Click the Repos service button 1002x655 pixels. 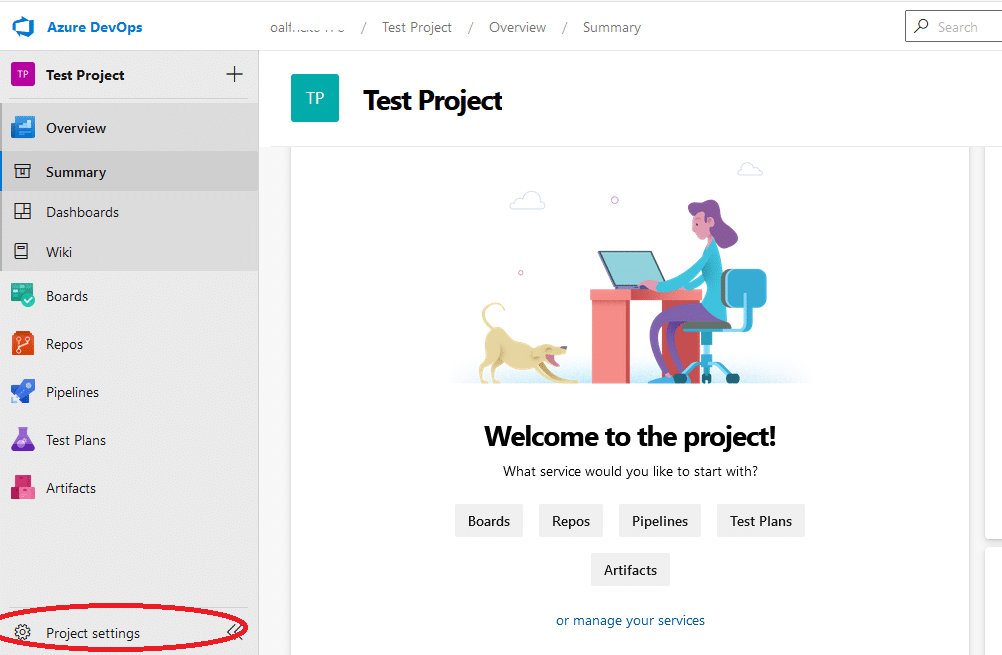tap(571, 521)
